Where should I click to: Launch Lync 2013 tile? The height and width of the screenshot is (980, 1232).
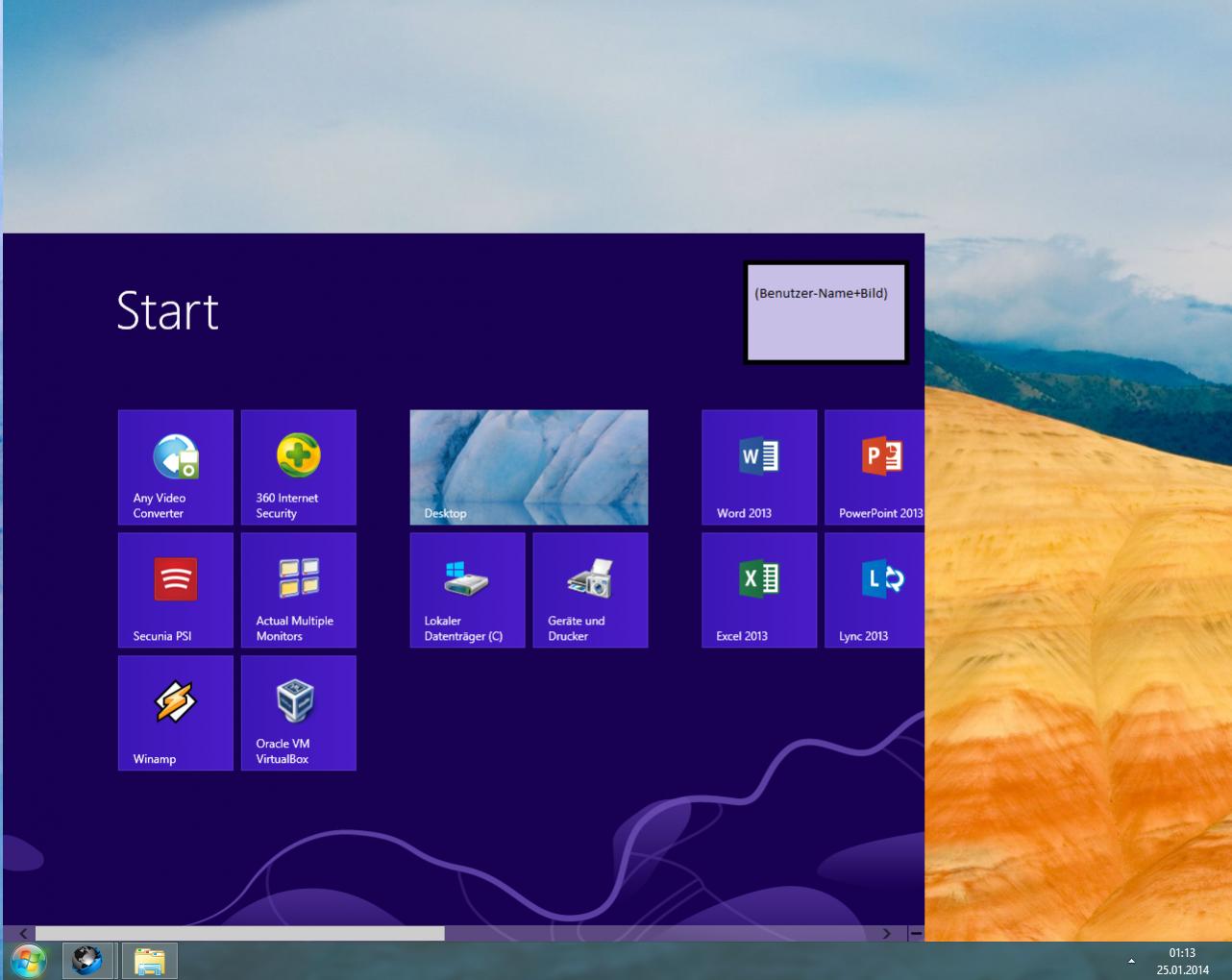(x=875, y=591)
